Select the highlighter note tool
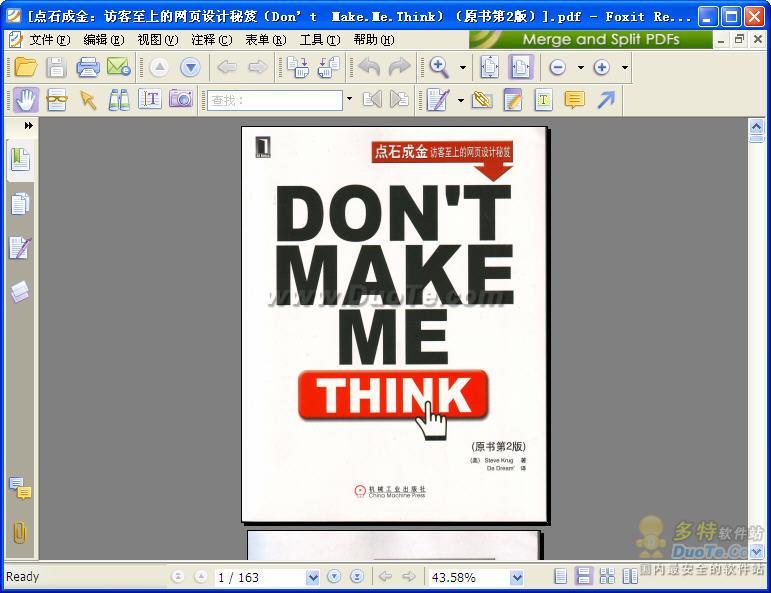This screenshot has width=771, height=593. 512,100
